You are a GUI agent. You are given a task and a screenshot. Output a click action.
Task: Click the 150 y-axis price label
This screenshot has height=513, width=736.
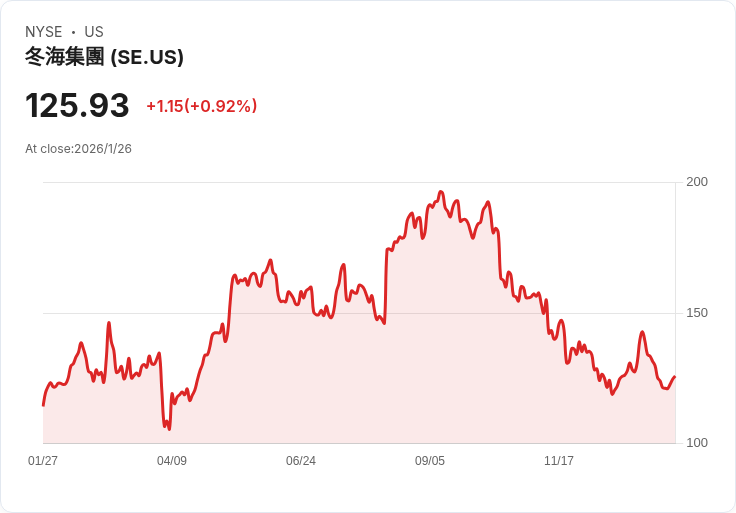697,313
